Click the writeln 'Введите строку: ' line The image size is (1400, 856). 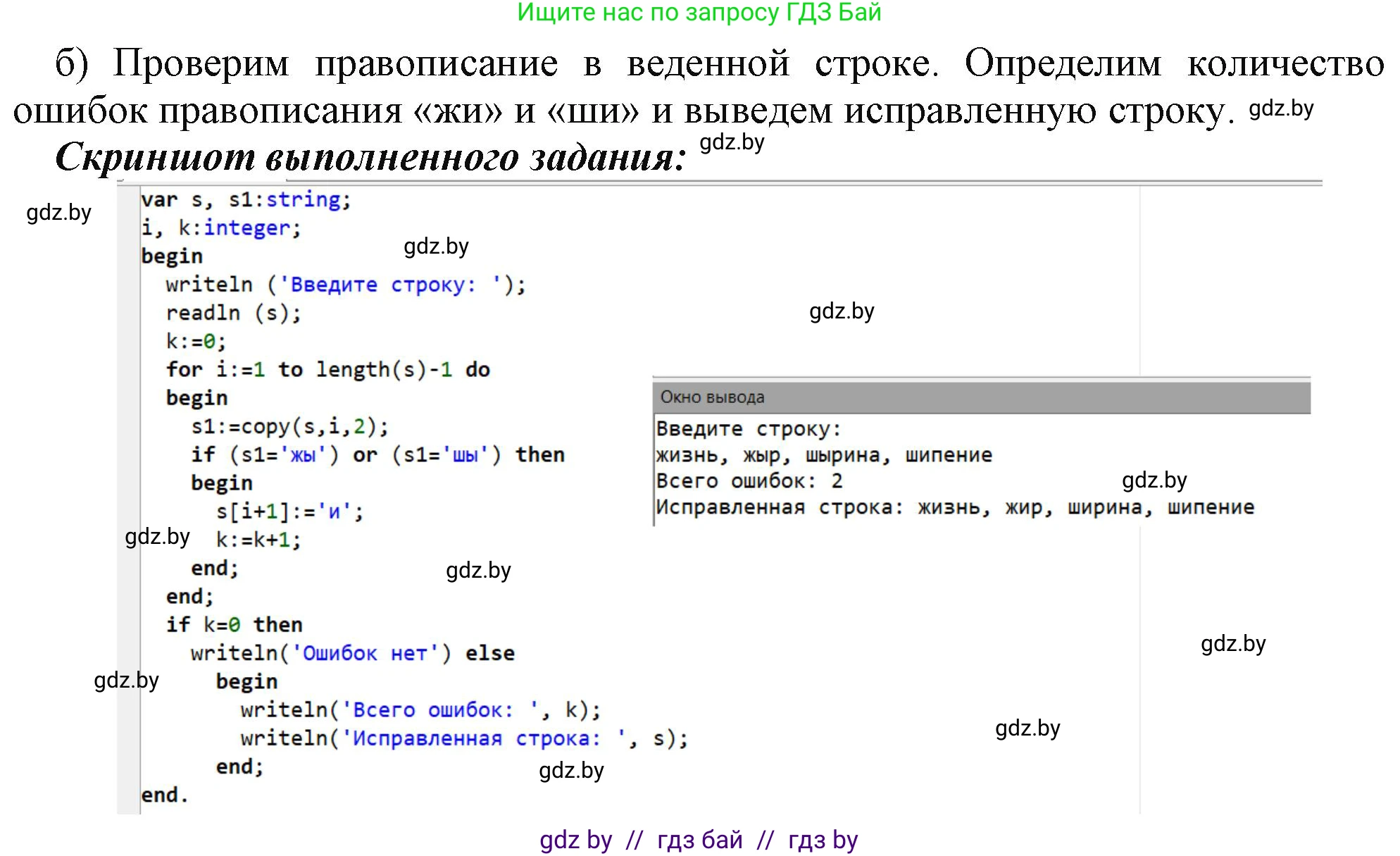click(x=346, y=285)
